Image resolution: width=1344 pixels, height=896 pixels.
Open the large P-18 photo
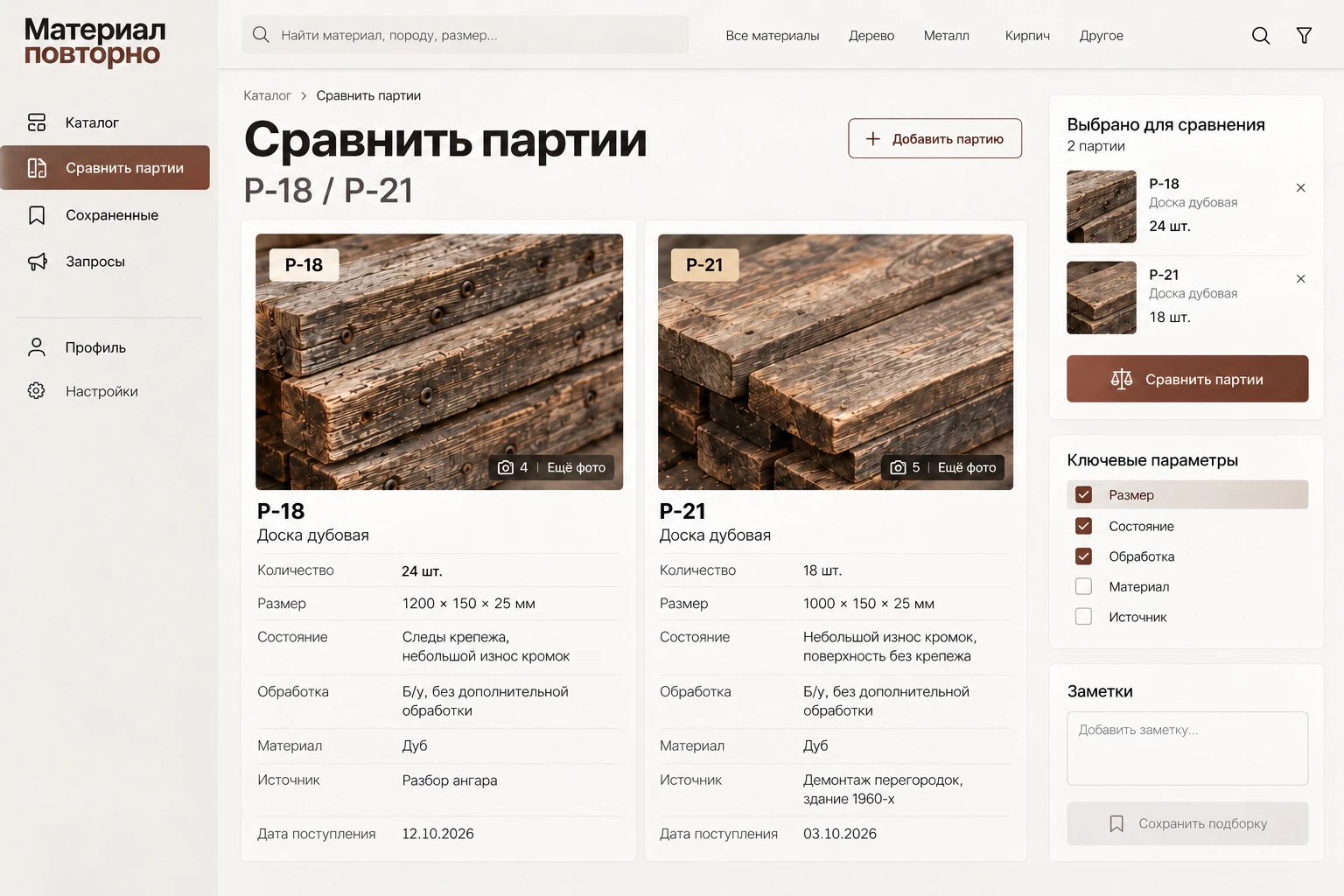pos(439,361)
